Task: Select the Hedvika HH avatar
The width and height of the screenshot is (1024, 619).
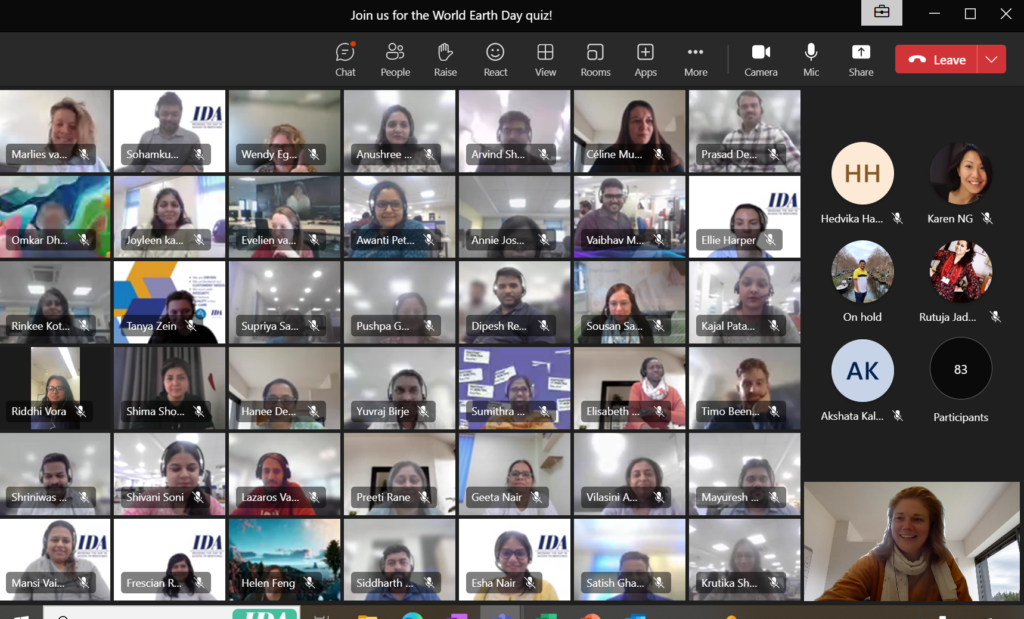Action: coord(862,174)
